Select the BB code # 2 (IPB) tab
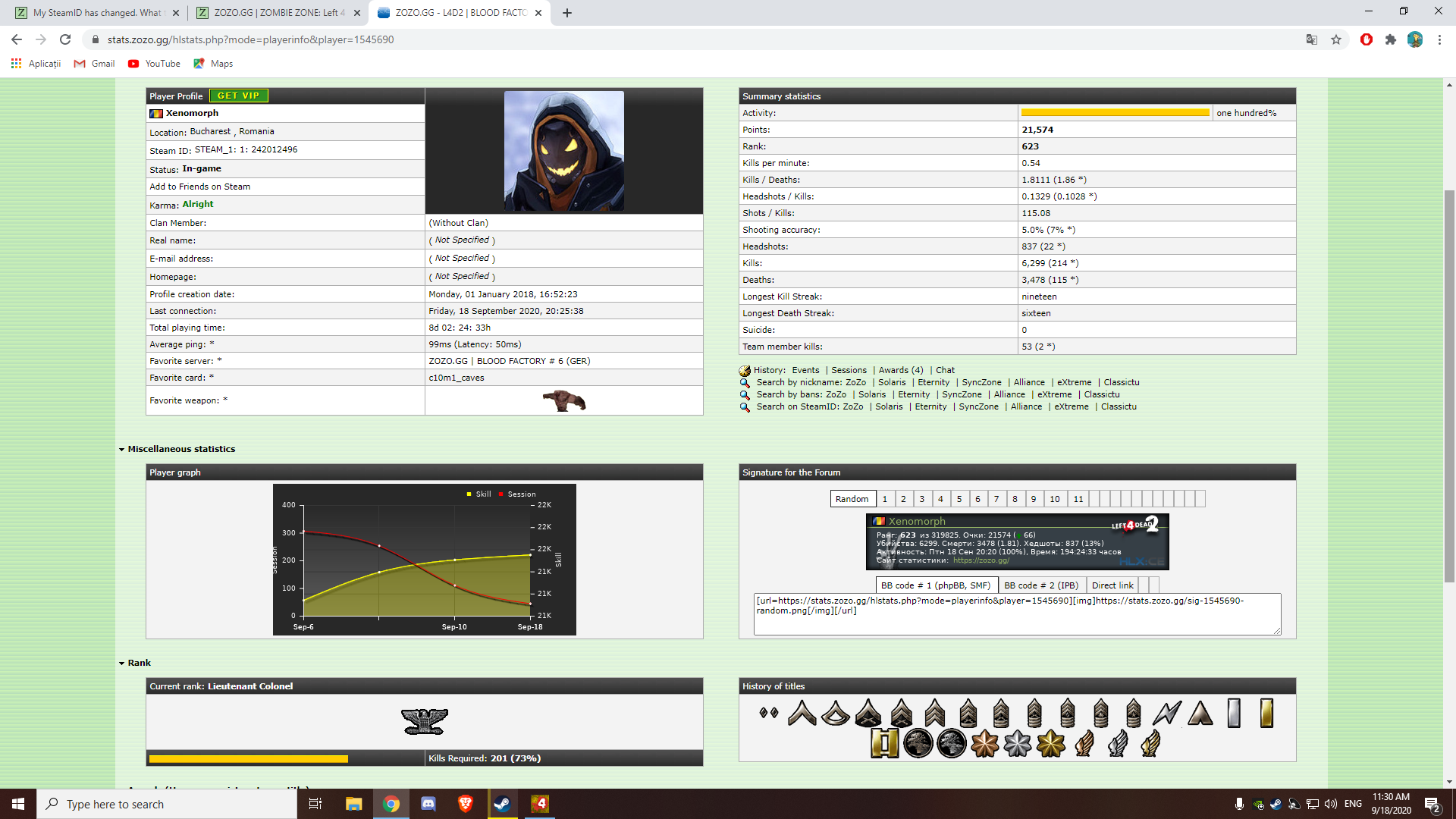 pos(1040,585)
